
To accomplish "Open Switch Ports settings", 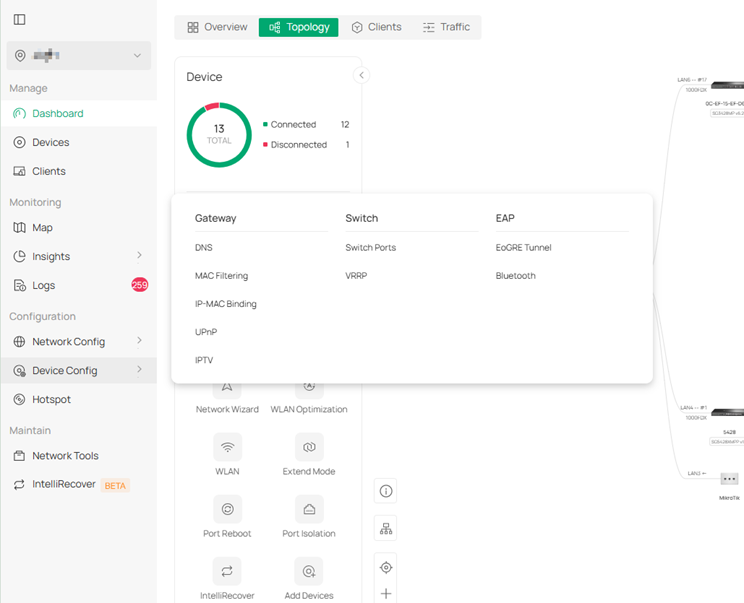I will (371, 248).
